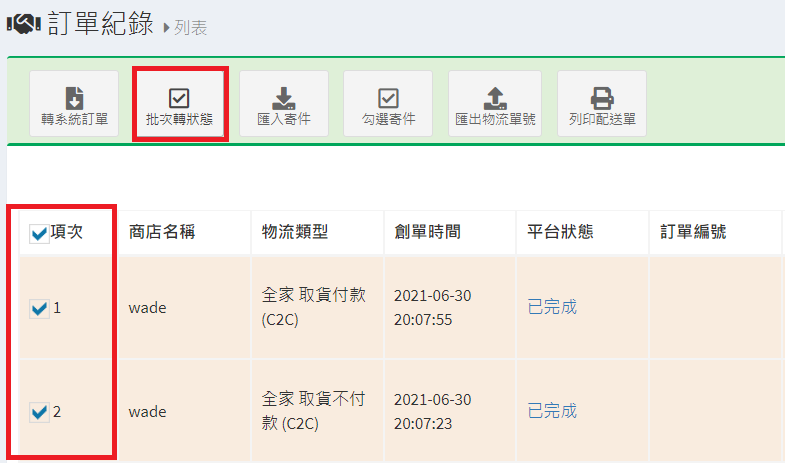The image size is (785, 463).
Task: Uncheck the checkbox for row 2
Action: 39,411
